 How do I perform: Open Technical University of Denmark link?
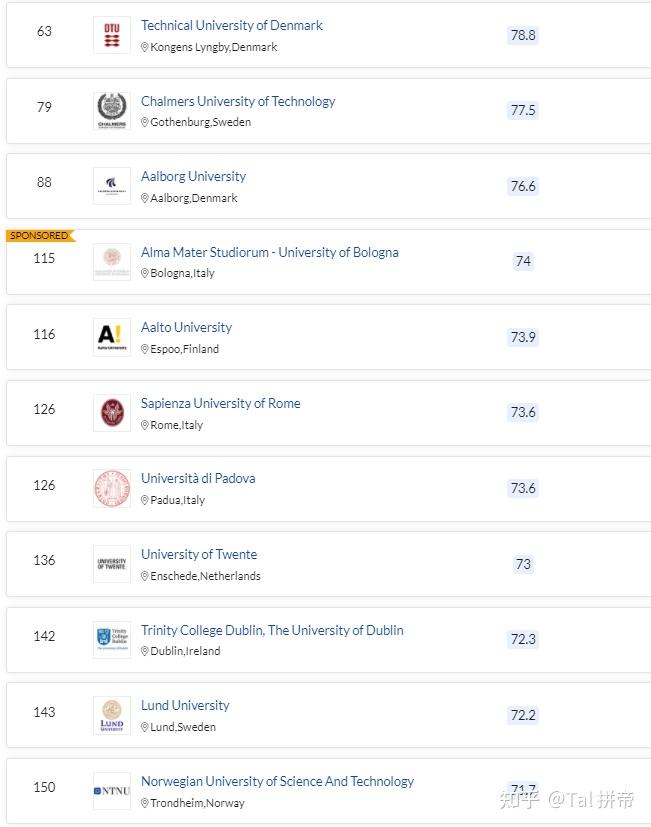[232, 25]
